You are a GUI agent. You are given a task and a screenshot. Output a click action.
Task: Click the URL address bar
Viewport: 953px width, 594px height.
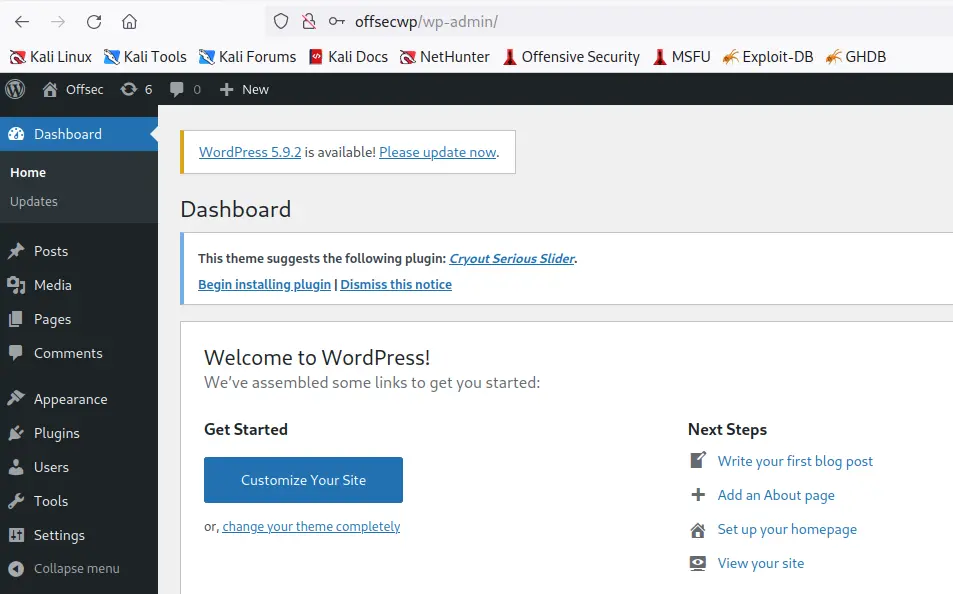[x=600, y=21]
